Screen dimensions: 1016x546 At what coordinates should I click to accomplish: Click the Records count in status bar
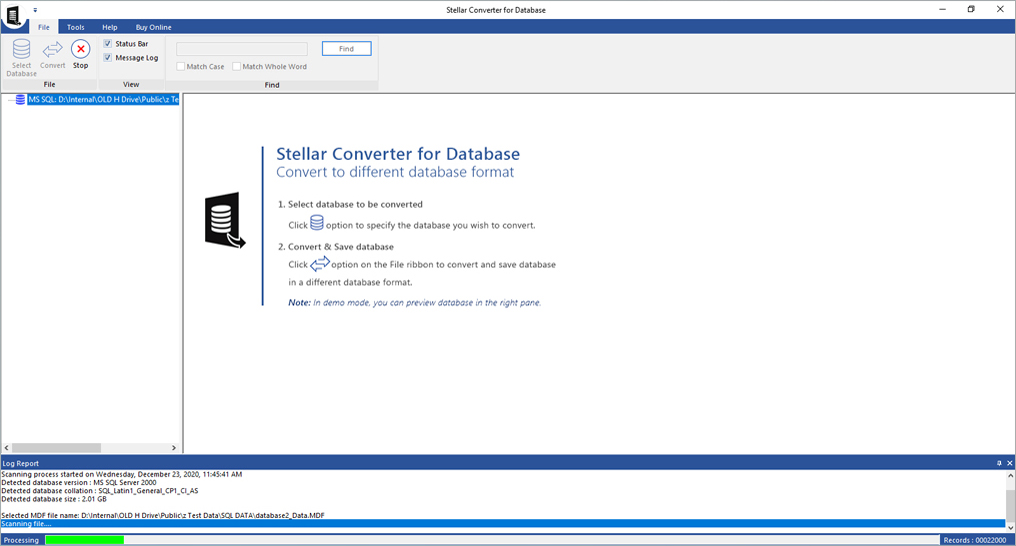[975, 540]
